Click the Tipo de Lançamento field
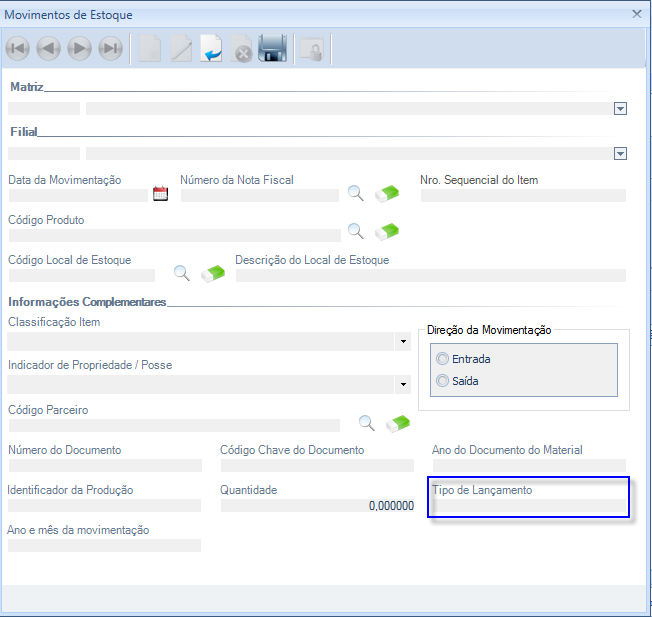This screenshot has width=652, height=617. (528, 506)
